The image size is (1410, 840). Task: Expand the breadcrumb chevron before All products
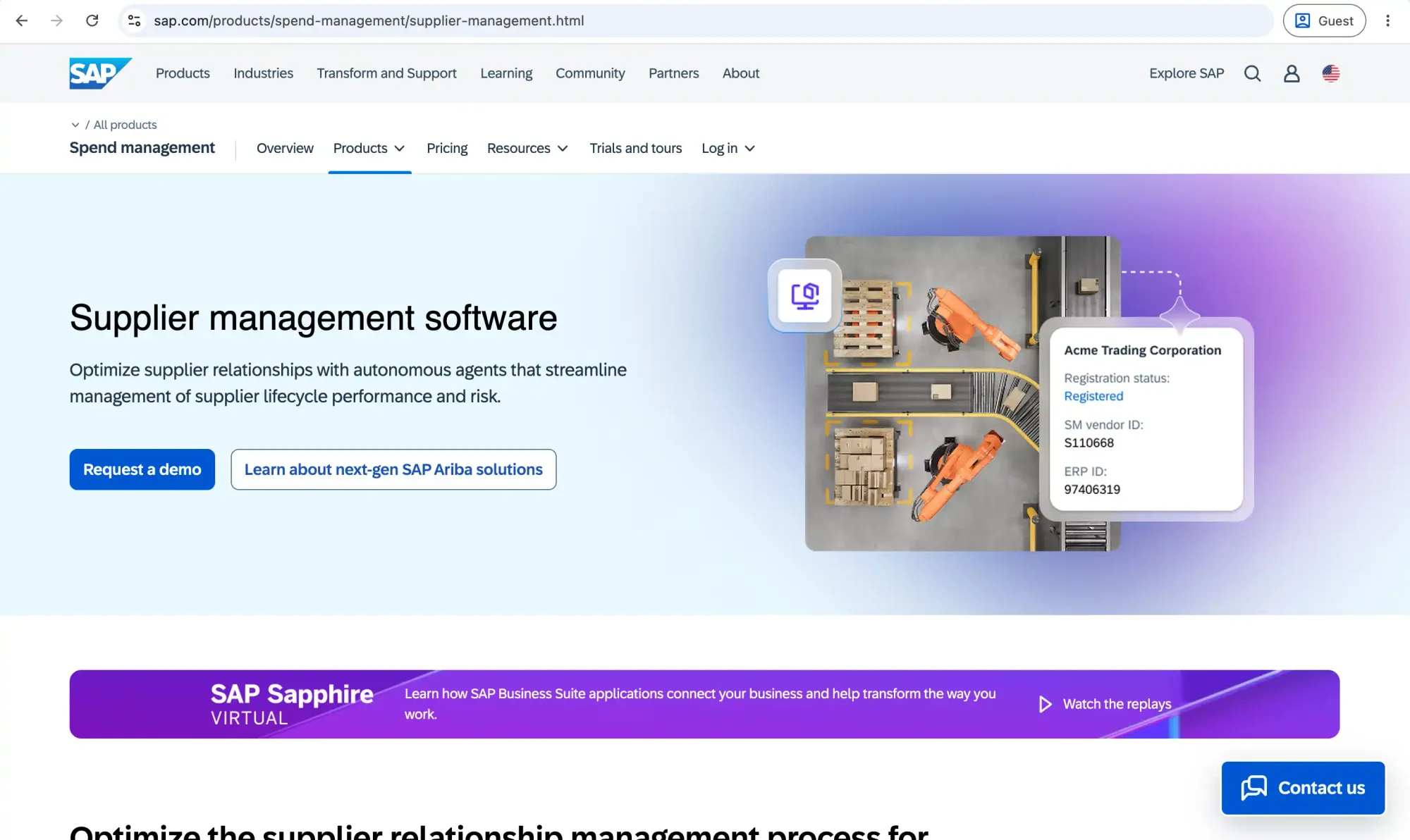[75, 125]
